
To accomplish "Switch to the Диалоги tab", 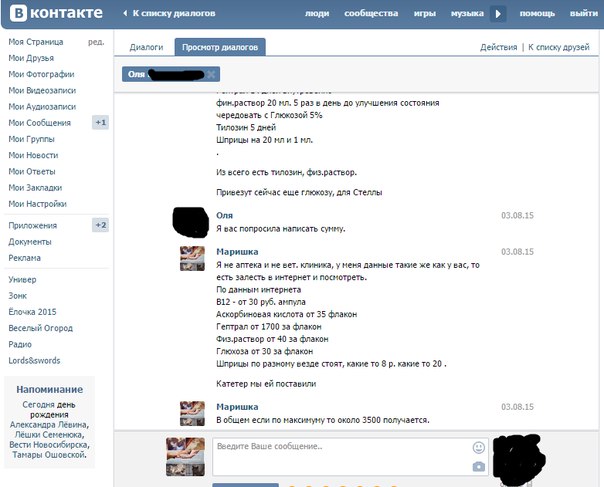I will [x=146, y=47].
